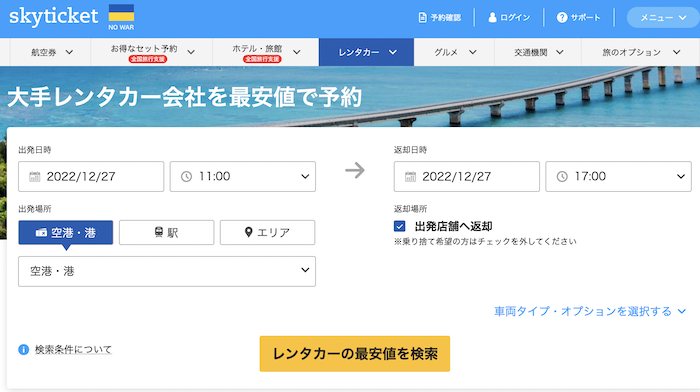
Task: Open 予約確認 document icon
Action: coord(422,17)
